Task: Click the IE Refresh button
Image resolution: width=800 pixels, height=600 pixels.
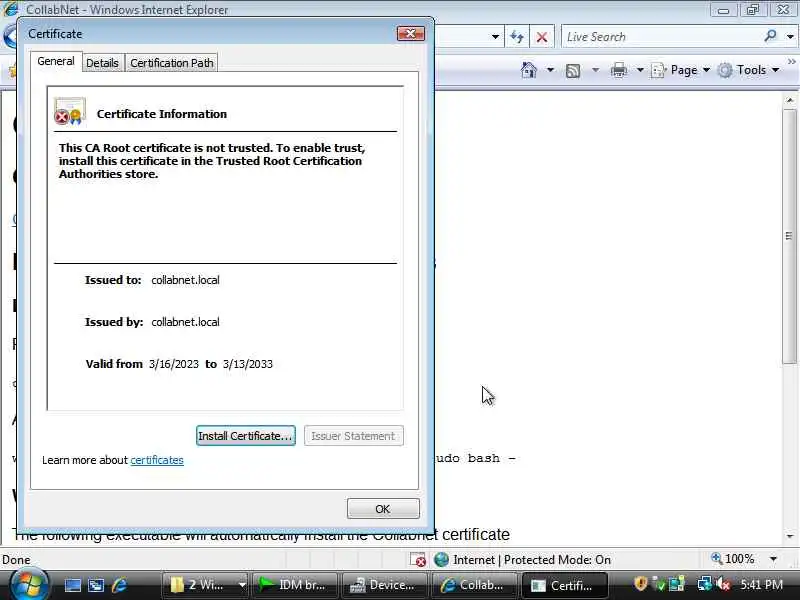Action: point(517,37)
